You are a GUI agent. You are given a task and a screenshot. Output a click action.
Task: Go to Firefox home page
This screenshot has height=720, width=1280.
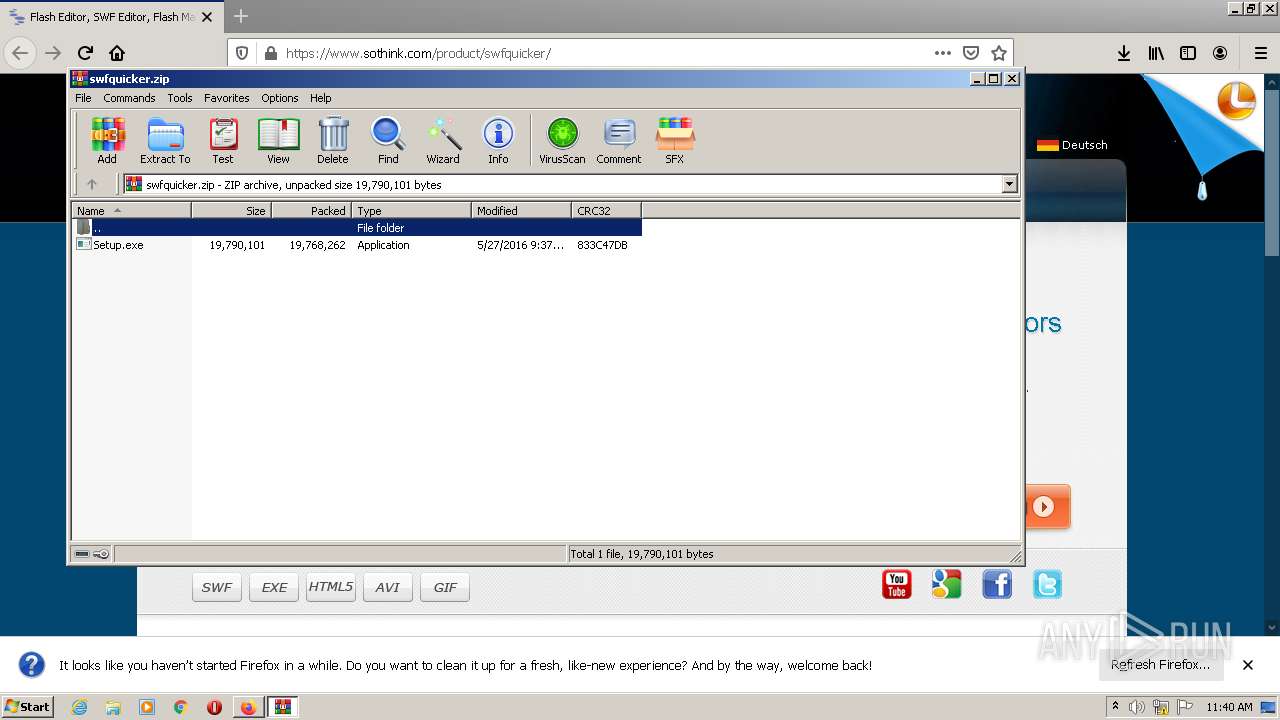point(117,53)
